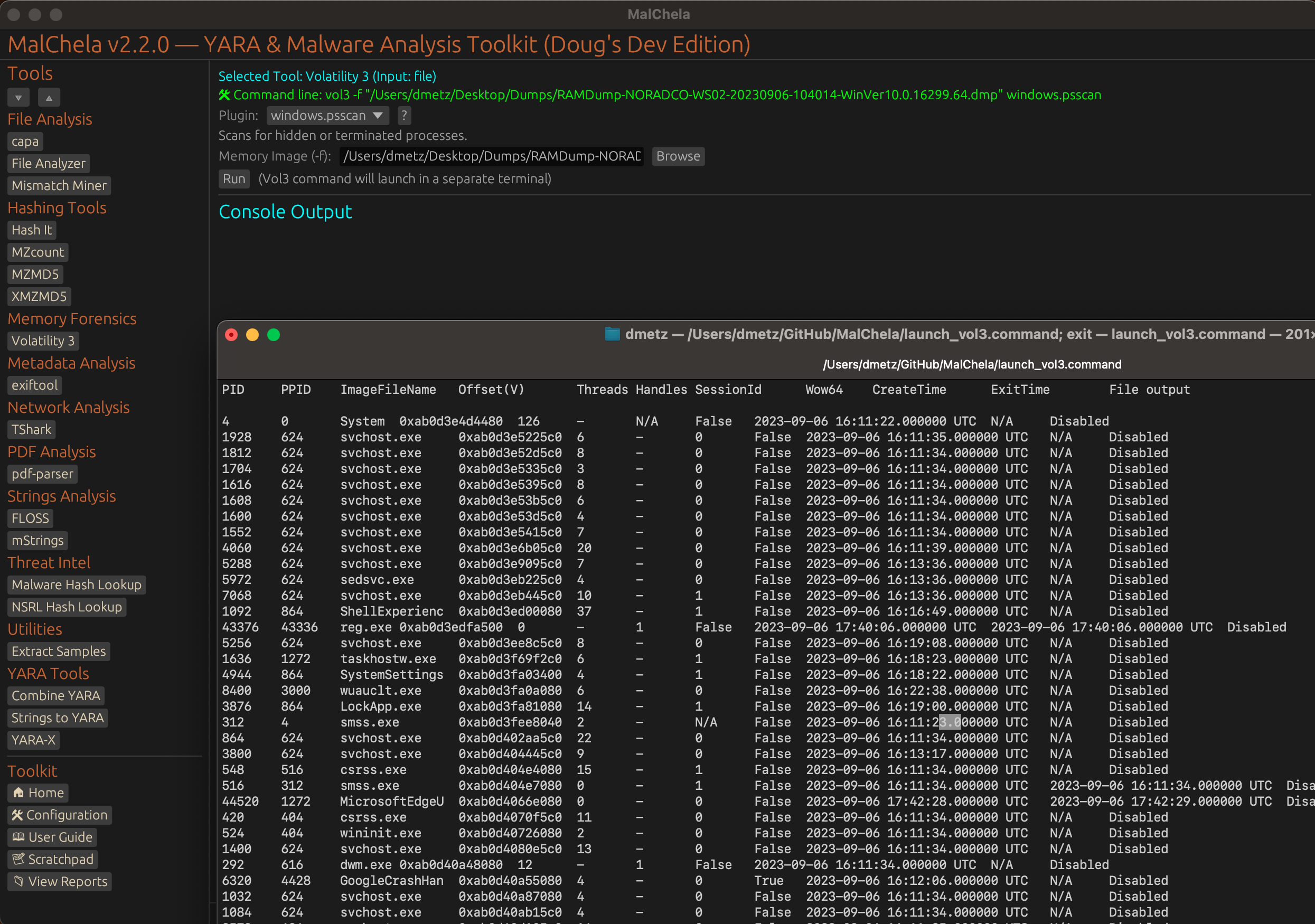Click the Hashing Tools section heading
The width and height of the screenshot is (1315, 924).
pos(57,208)
